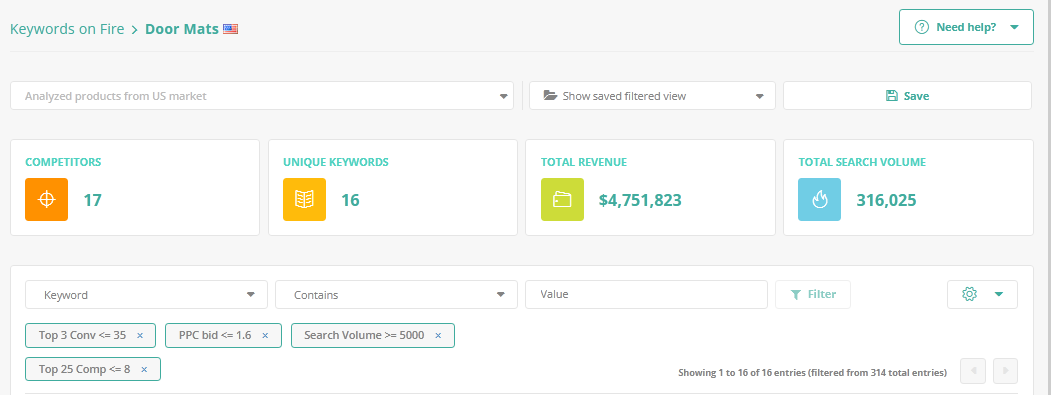The image size is (1051, 395).
Task: Apply the filter with the Filter button
Action: [813, 294]
